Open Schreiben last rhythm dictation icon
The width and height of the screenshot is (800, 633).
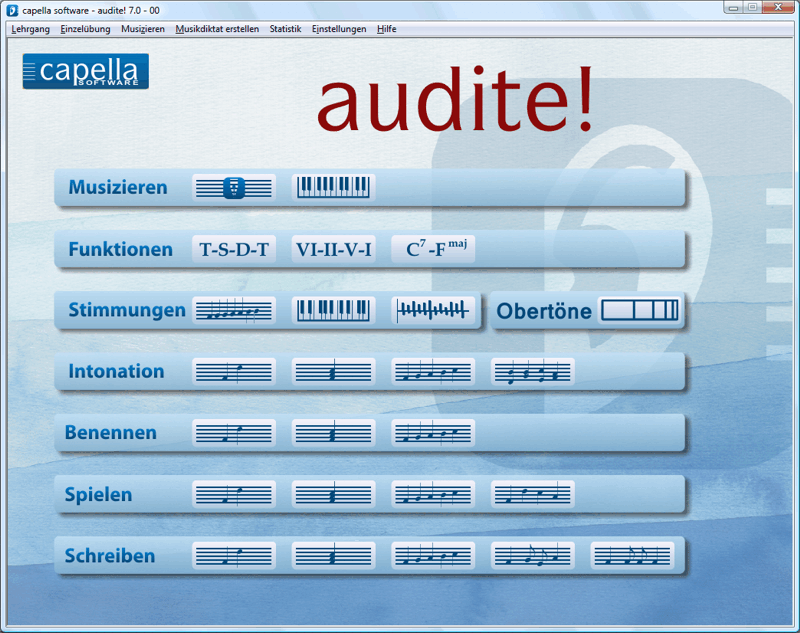click(632, 555)
